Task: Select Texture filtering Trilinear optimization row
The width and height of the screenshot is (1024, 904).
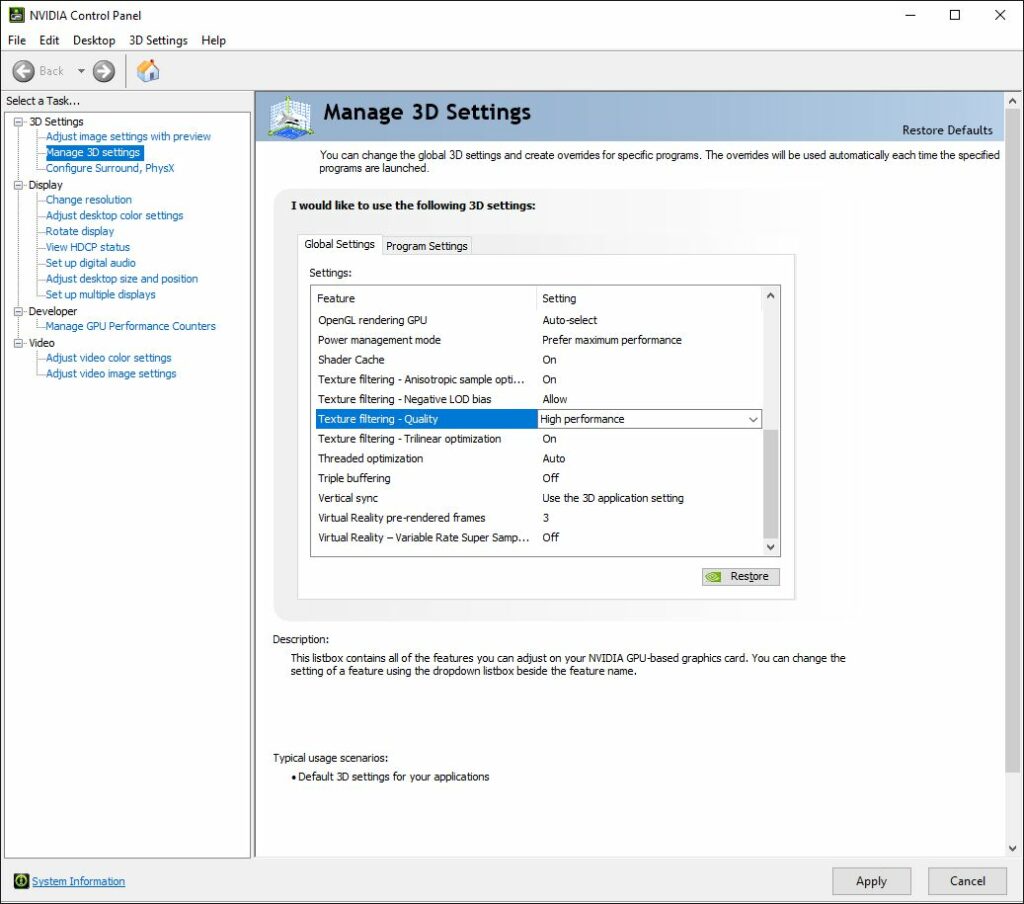Action: 538,439
